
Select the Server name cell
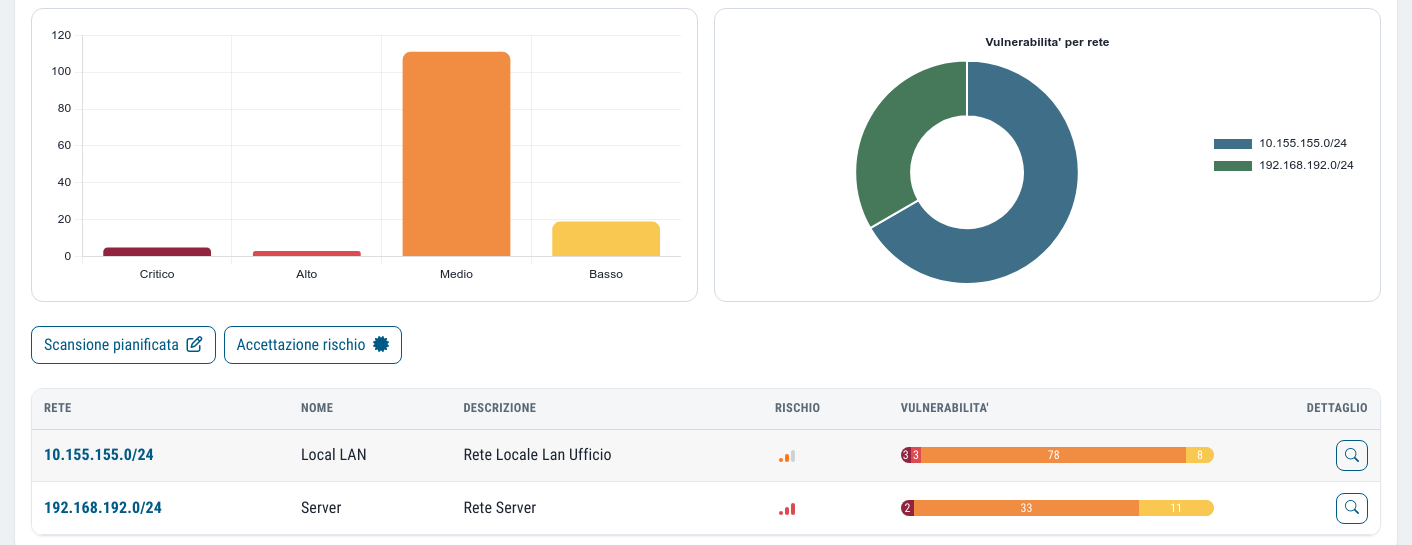tap(321, 507)
